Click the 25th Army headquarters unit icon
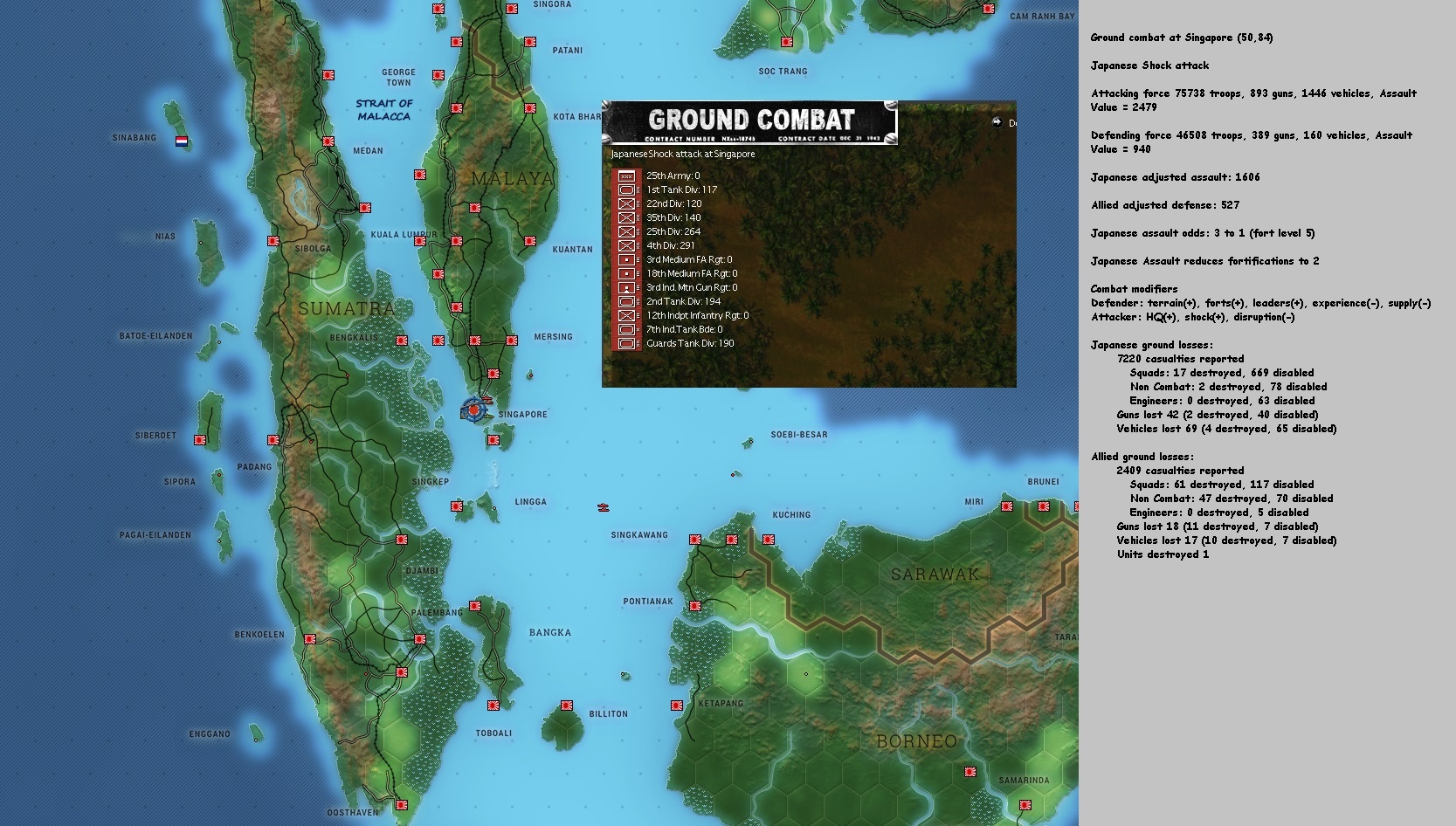This screenshot has height=826, width=1456. coord(625,176)
